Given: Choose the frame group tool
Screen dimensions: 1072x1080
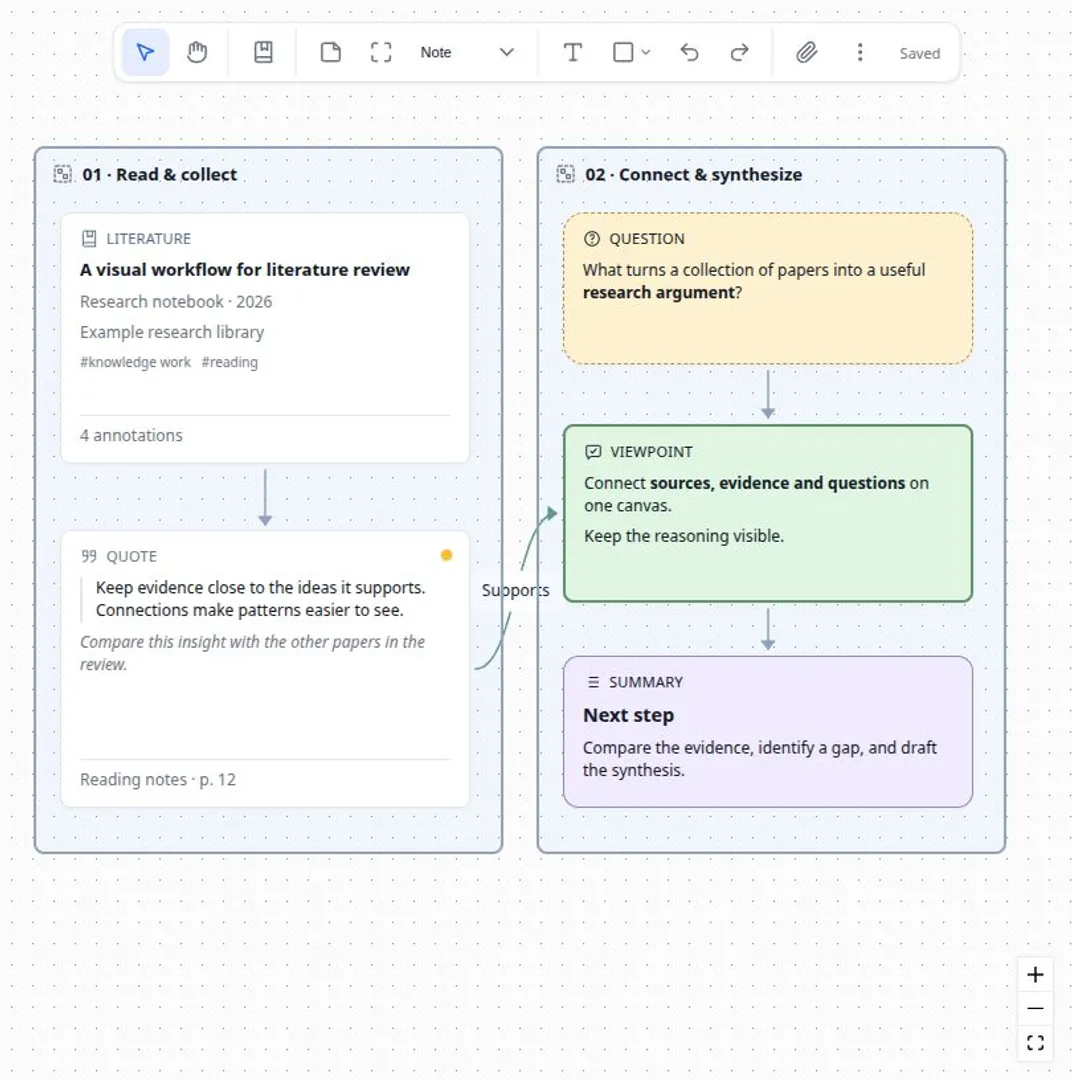Looking at the screenshot, I should [x=381, y=52].
